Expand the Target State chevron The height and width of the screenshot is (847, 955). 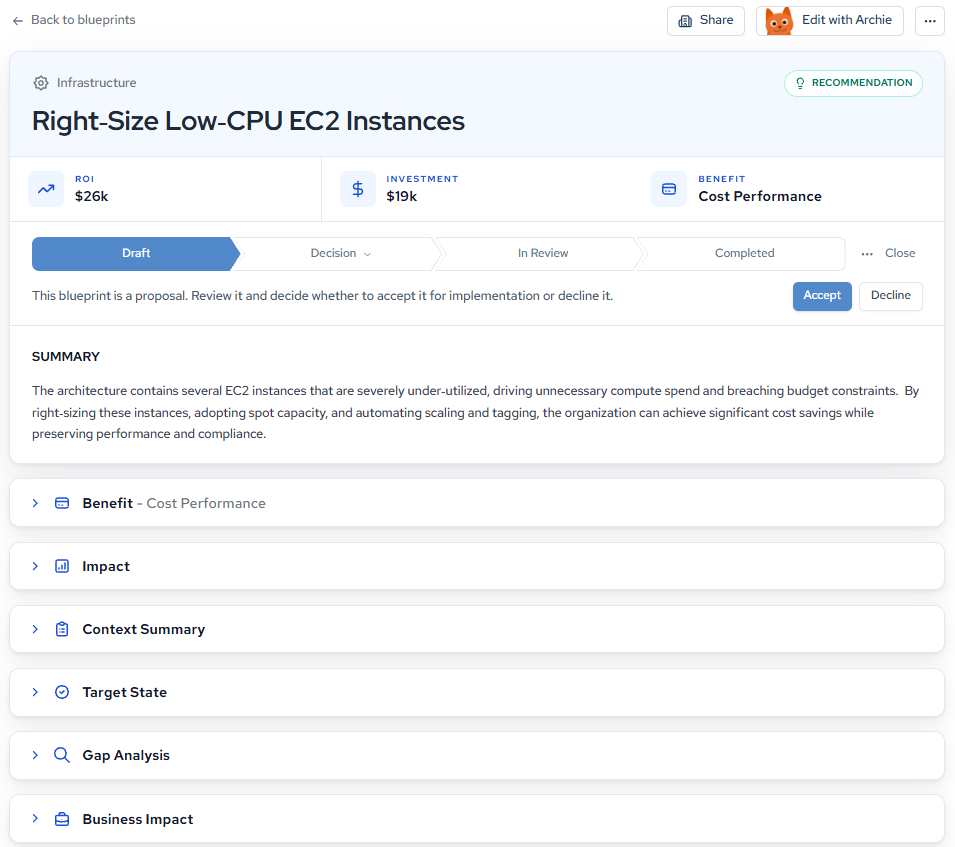35,692
